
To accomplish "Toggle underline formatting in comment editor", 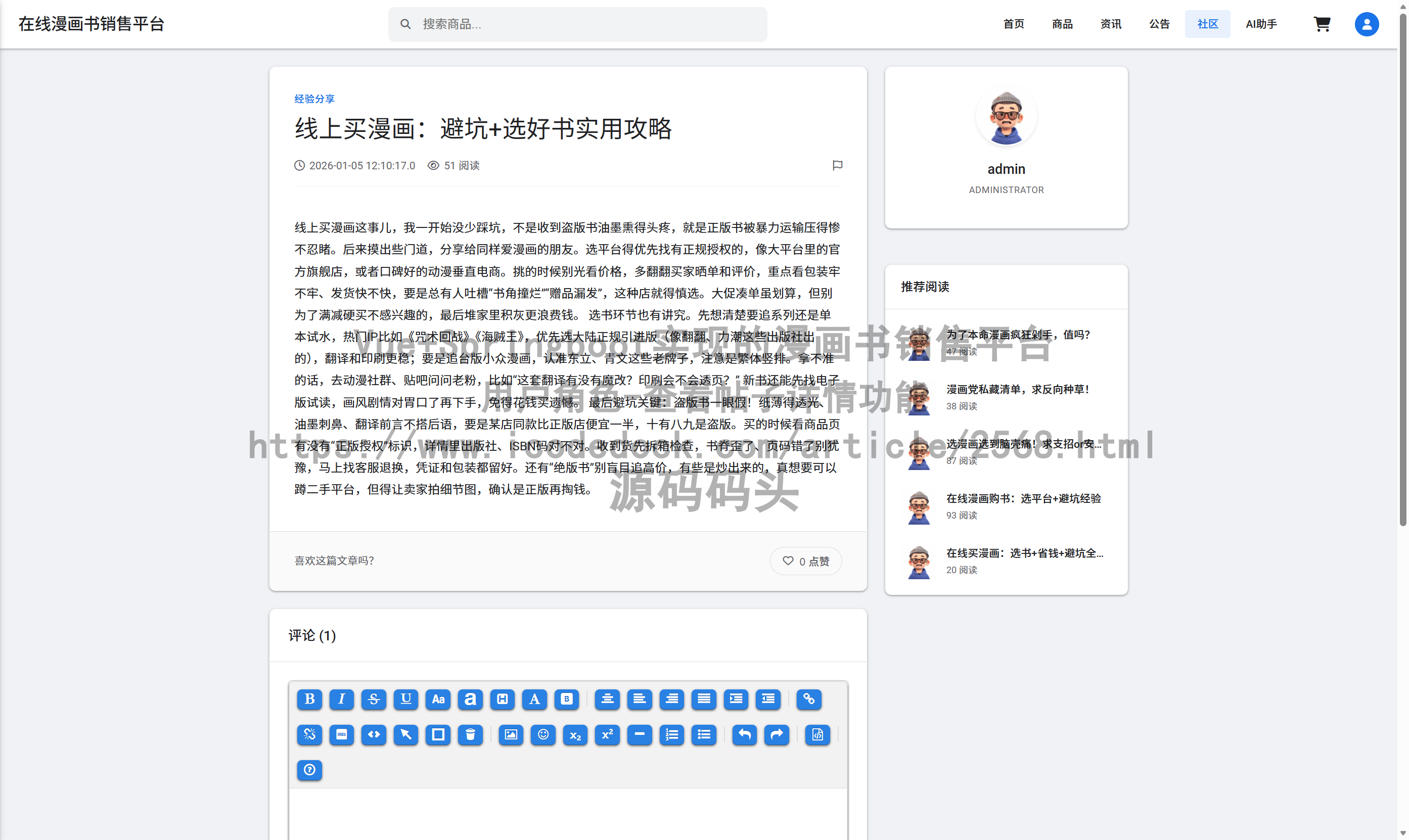I will click(406, 699).
